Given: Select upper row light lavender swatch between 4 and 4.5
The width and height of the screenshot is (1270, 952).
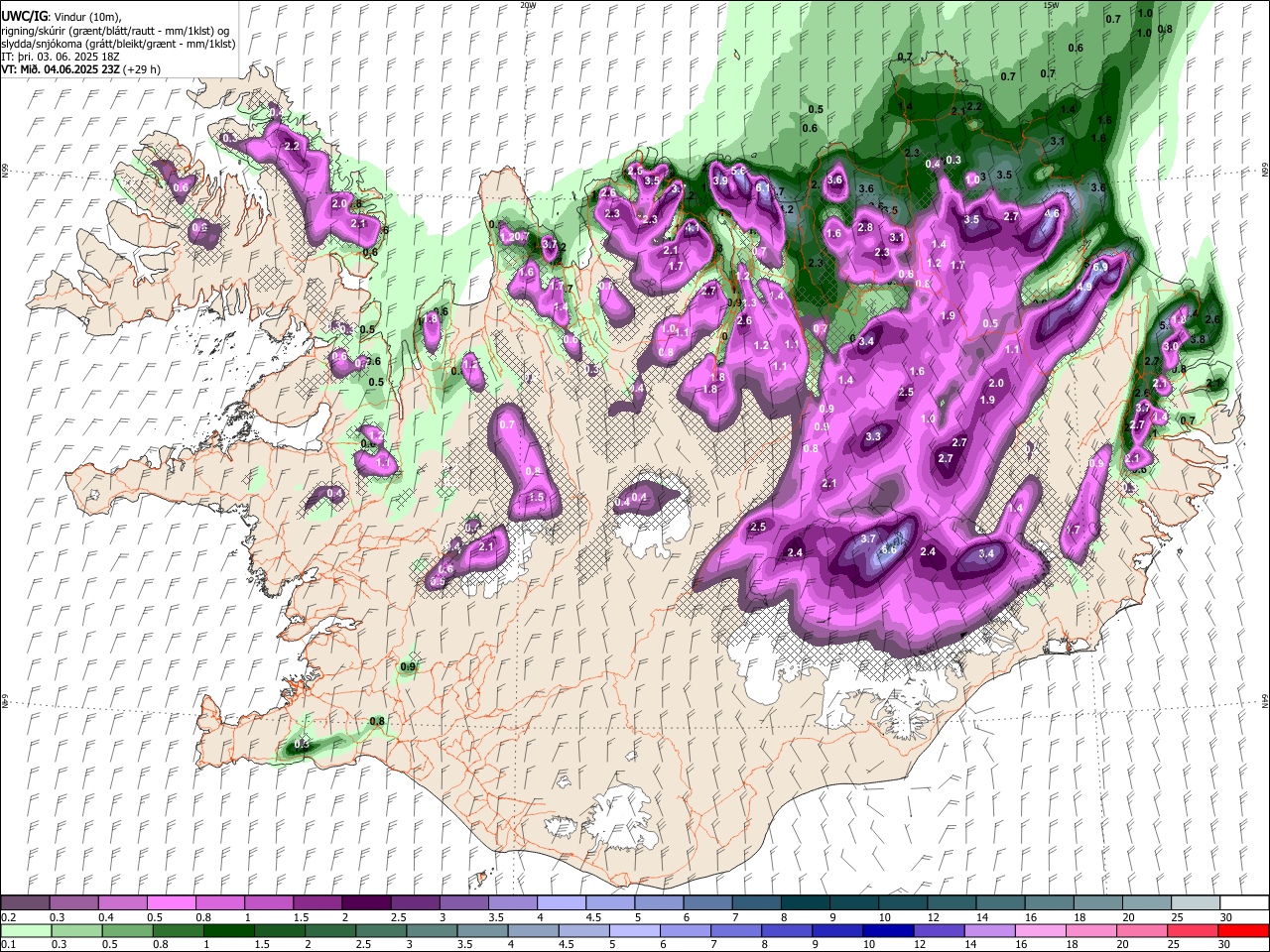Looking at the screenshot, I should coord(561,903).
